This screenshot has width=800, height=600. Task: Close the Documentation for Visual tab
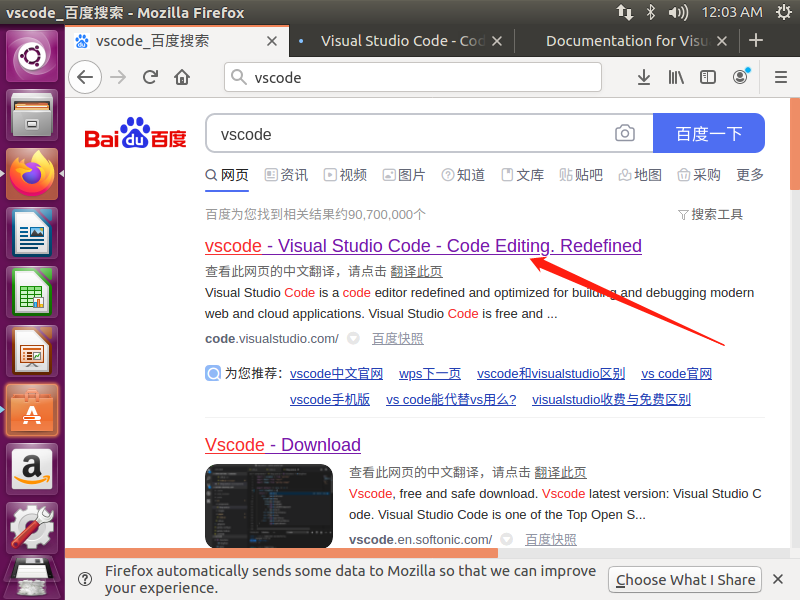[x=721, y=41]
